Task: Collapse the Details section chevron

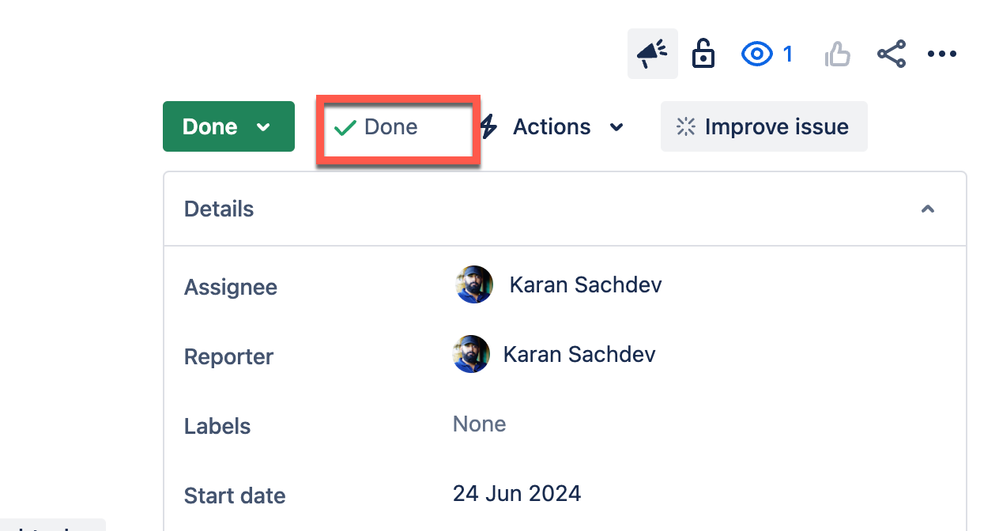Action: pyautogui.click(x=928, y=209)
